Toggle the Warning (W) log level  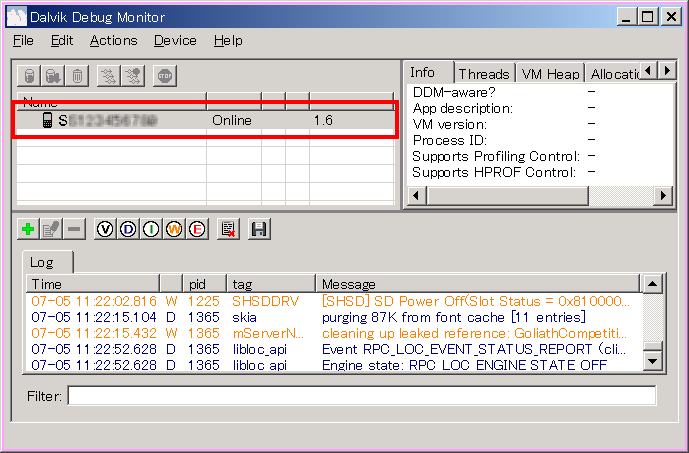[174, 229]
